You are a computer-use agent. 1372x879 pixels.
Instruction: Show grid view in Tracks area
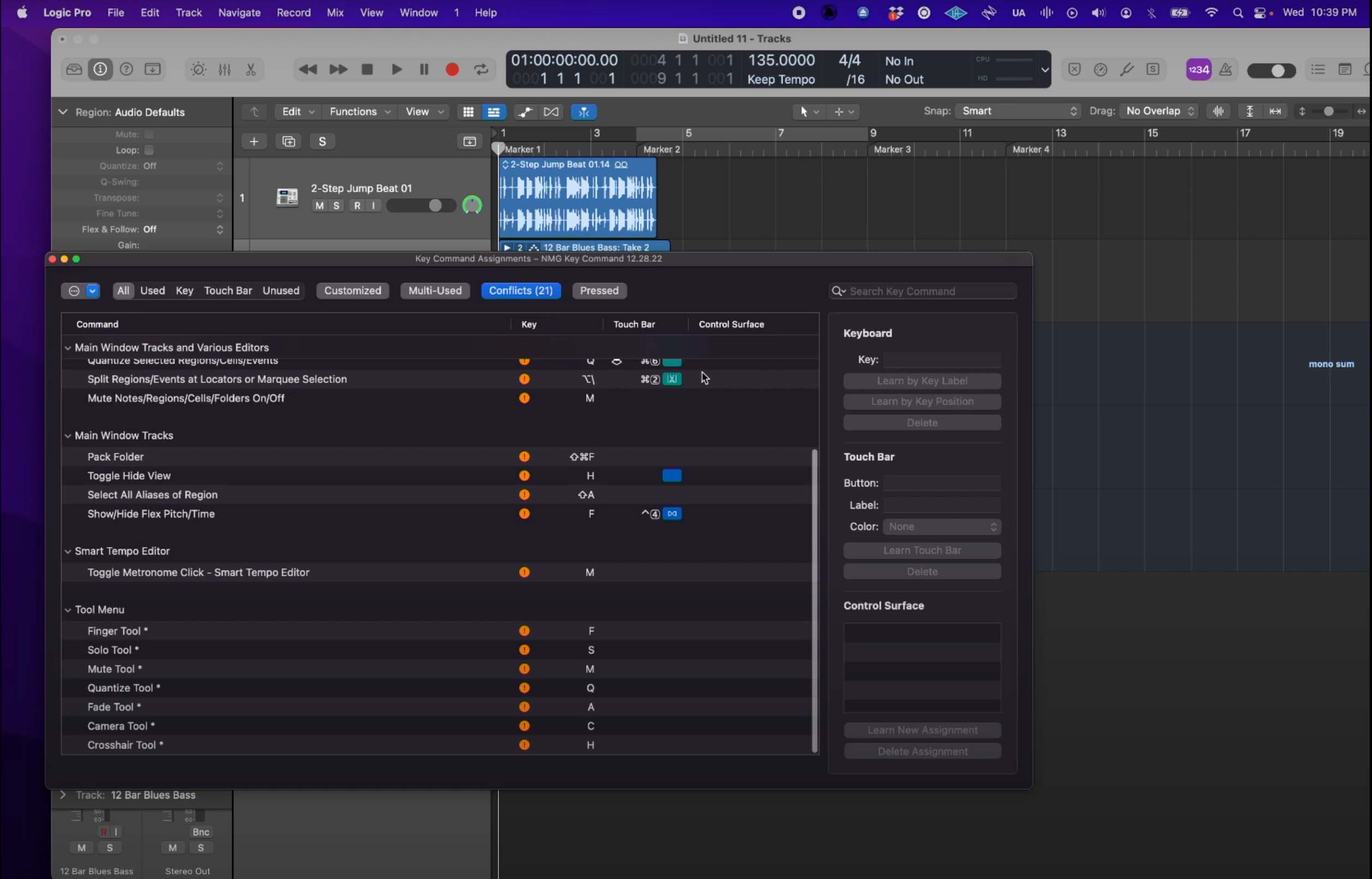[468, 112]
